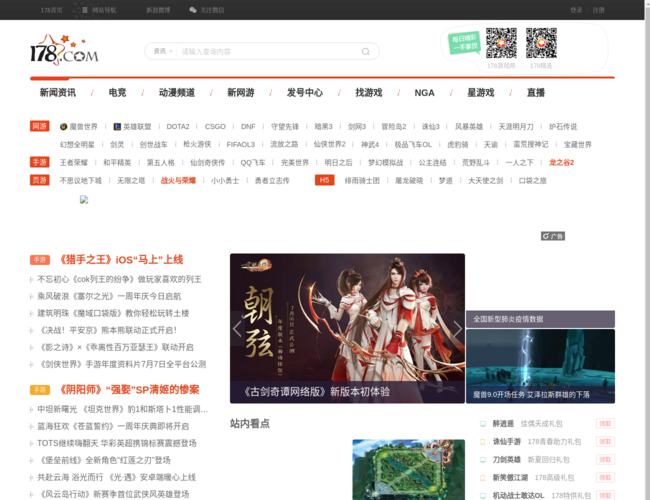Open highlighted 战火与荣耀 link

tap(178, 180)
